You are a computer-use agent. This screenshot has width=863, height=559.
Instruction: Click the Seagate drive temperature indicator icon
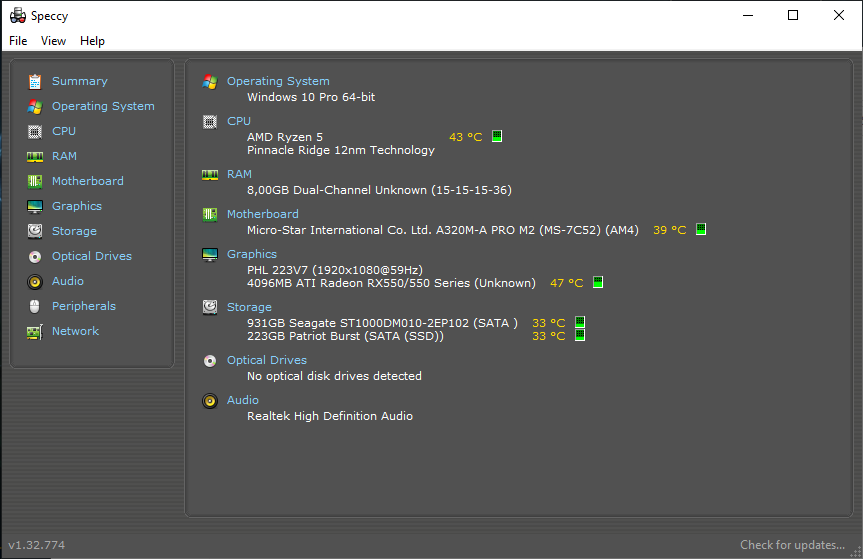[580, 322]
